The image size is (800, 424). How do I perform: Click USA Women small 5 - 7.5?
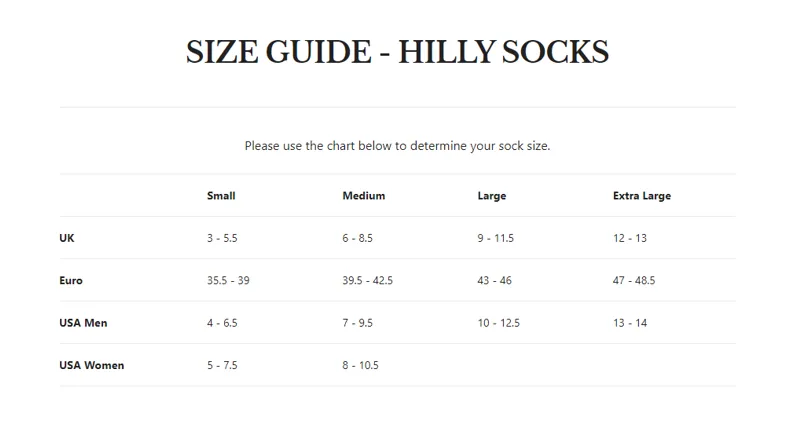[x=222, y=365]
